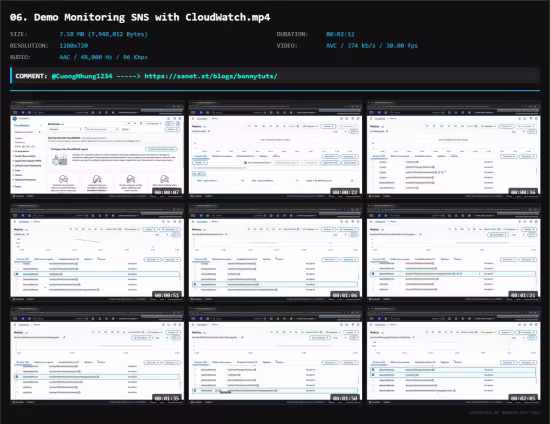Open the thumbnail stamped 00:01:06
550x424 pixels.
click(275, 253)
